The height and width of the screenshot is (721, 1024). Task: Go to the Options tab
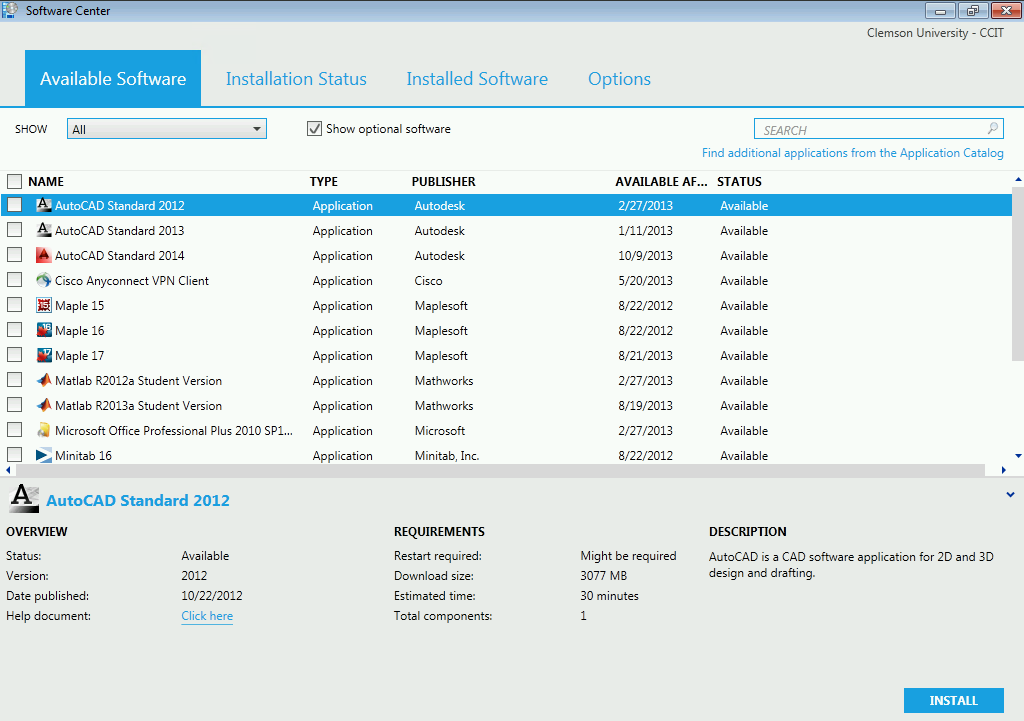[619, 79]
